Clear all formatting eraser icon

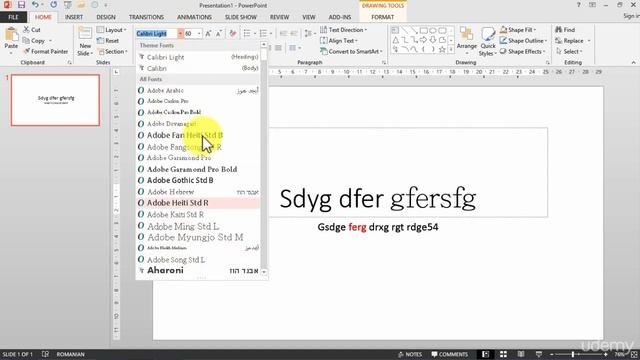coord(233,33)
